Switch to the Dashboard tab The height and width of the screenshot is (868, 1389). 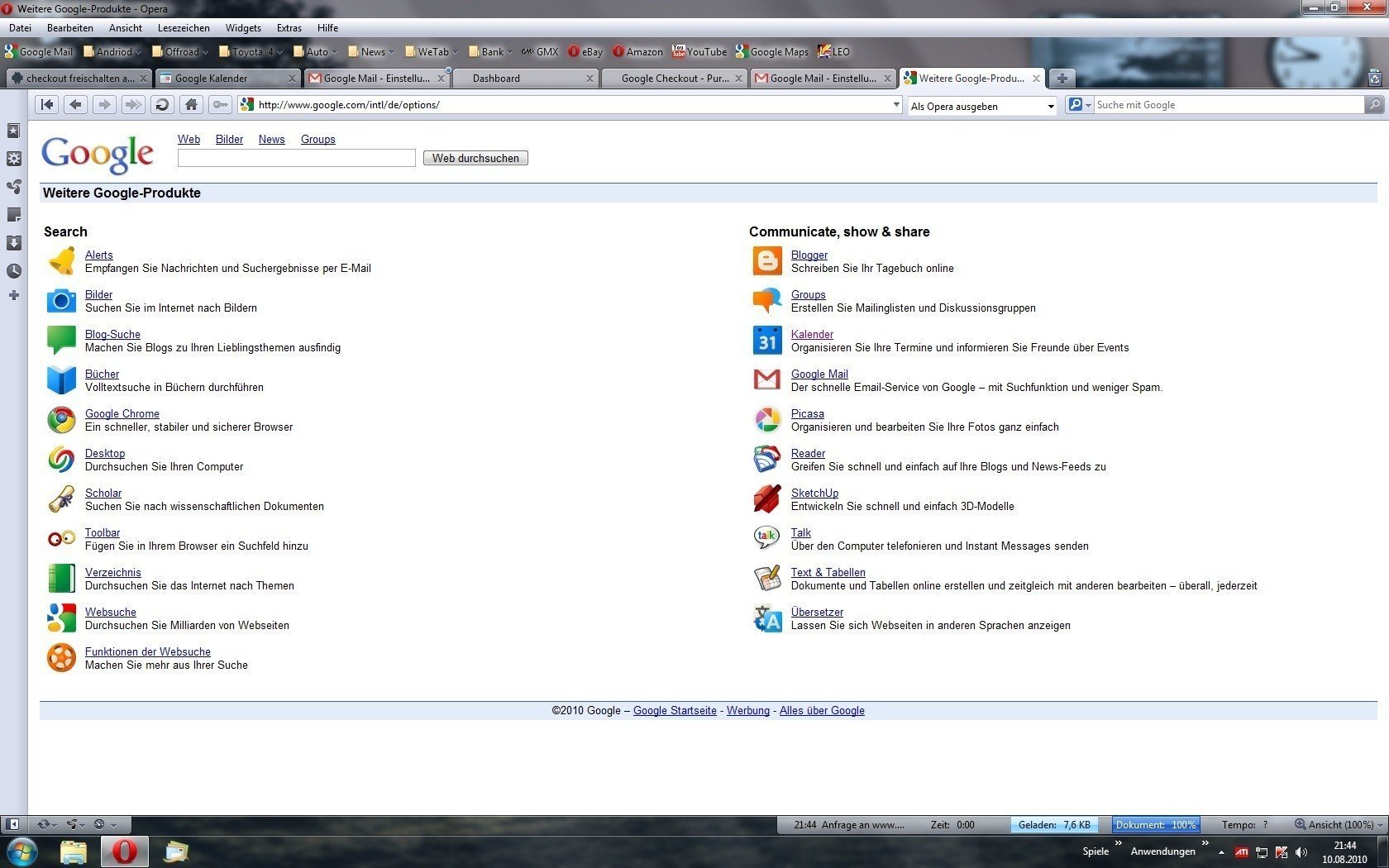(x=524, y=79)
